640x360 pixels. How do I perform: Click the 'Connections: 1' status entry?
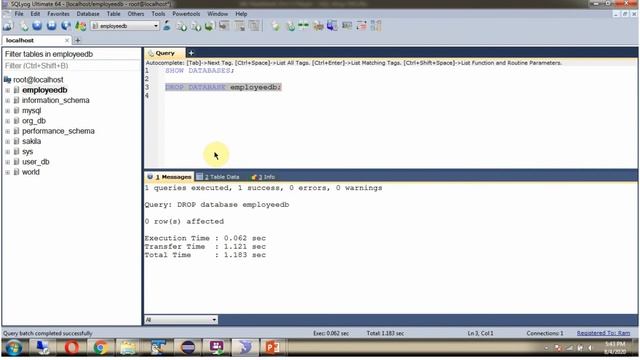tap(544, 333)
